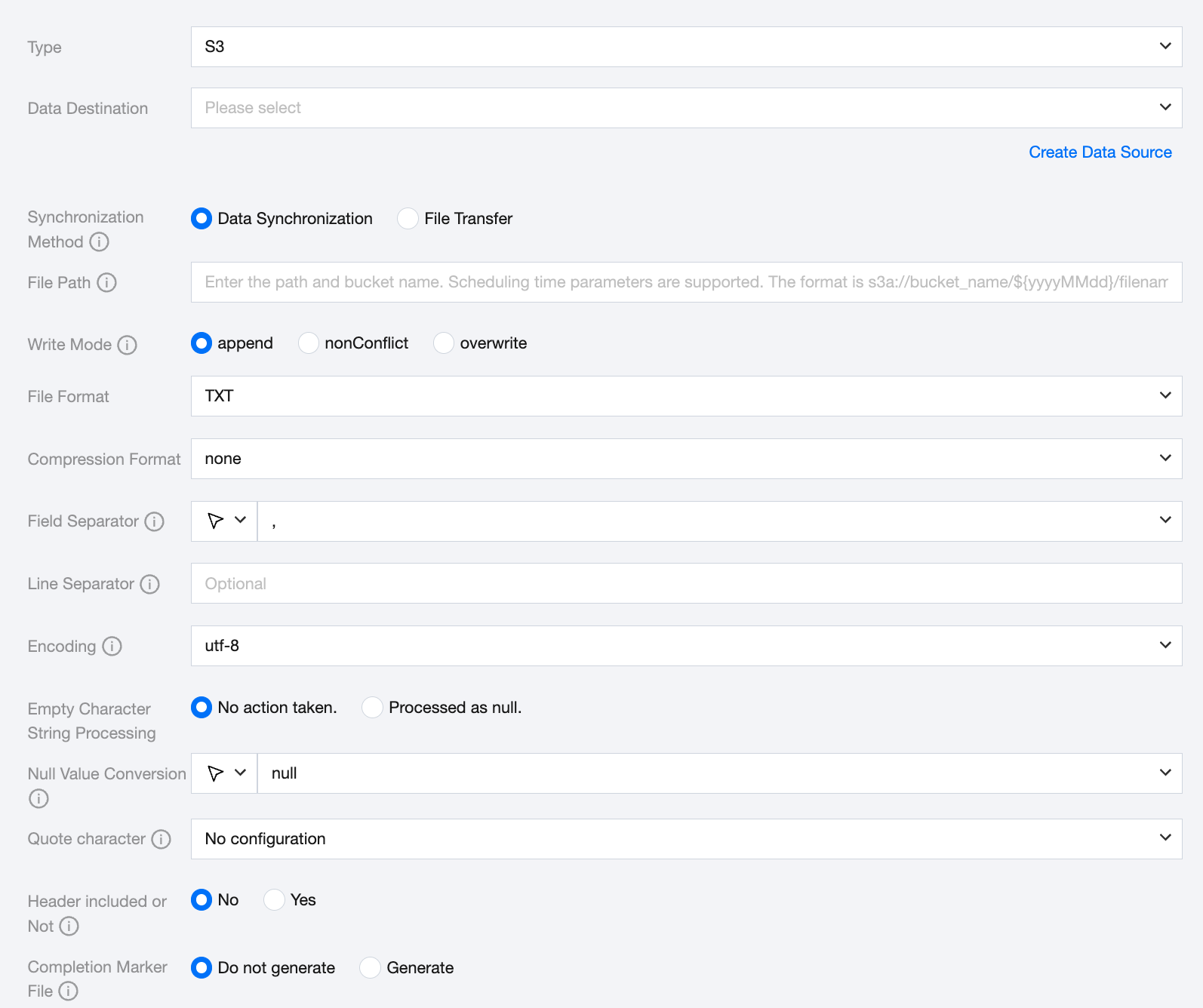
Task: Click the Line Separator input field
Action: pos(685,583)
